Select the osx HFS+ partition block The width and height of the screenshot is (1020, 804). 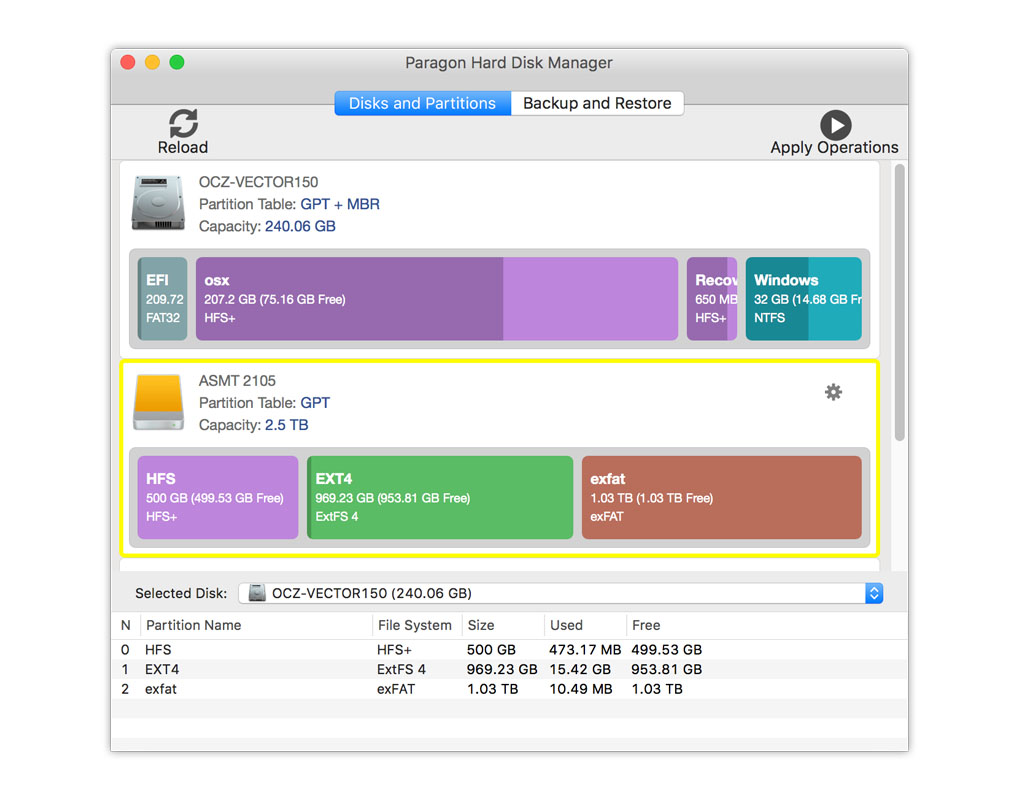coord(436,299)
